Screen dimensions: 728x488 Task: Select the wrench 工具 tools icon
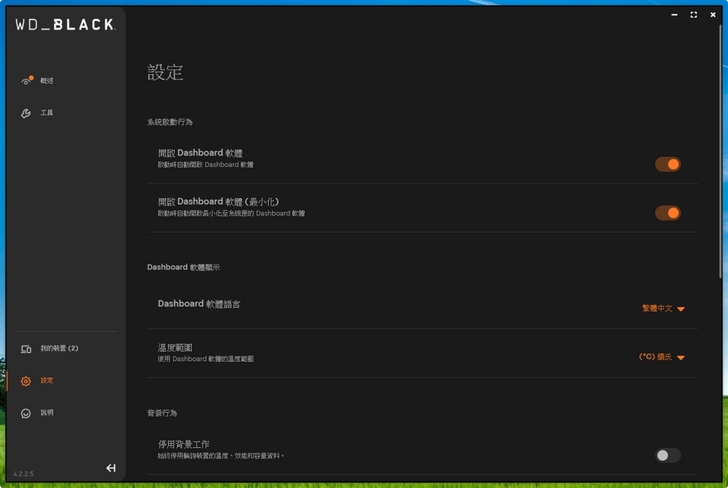coord(26,113)
